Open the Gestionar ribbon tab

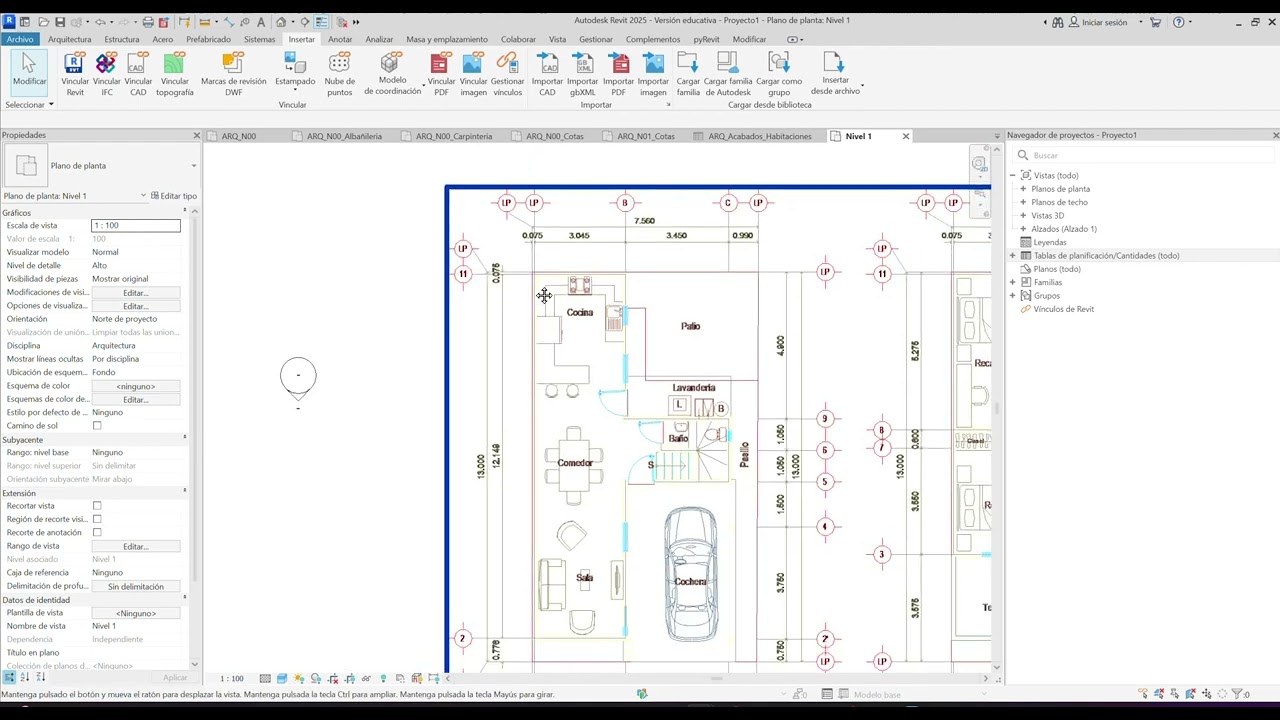(x=596, y=39)
